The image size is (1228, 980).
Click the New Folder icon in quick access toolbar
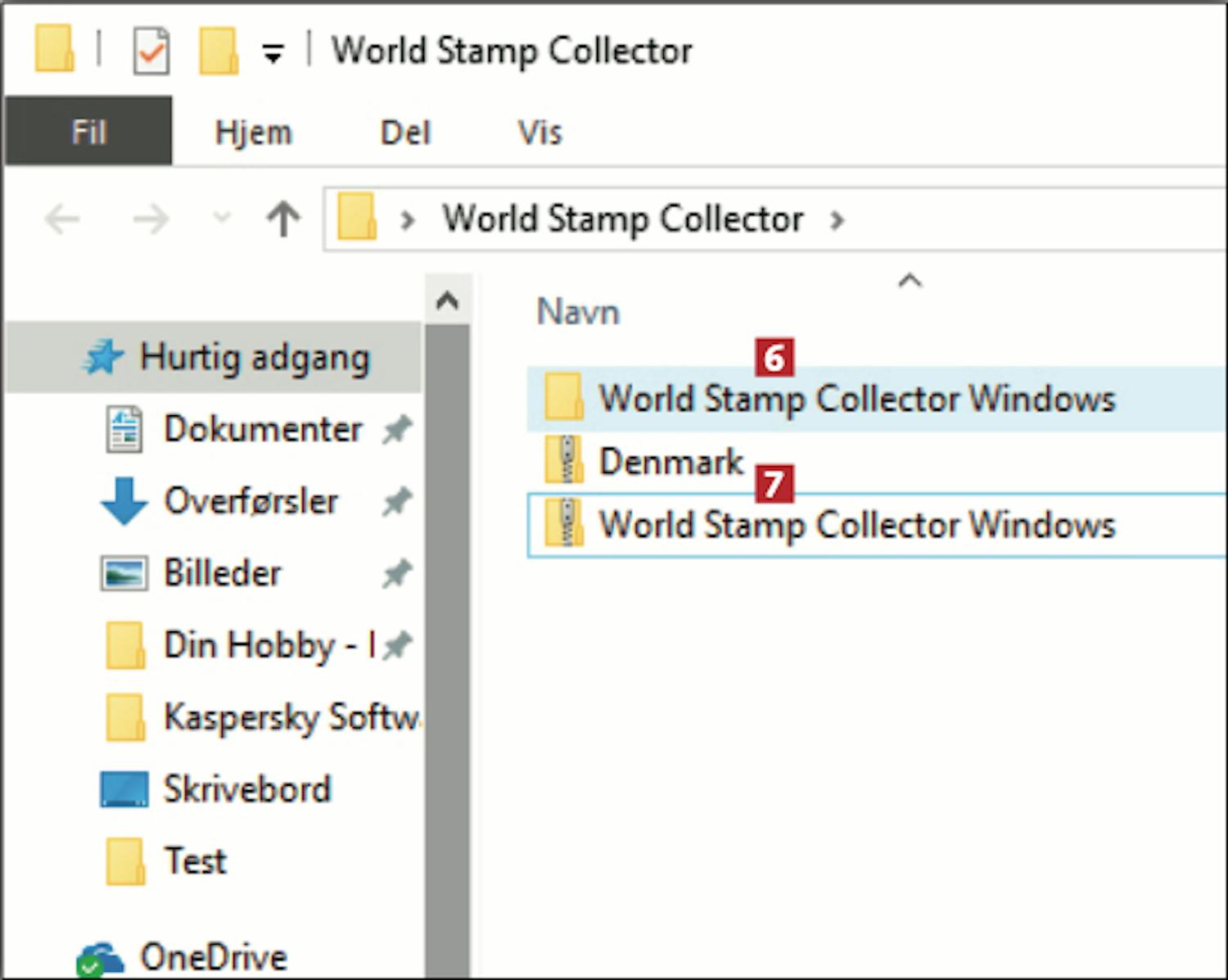[x=219, y=52]
